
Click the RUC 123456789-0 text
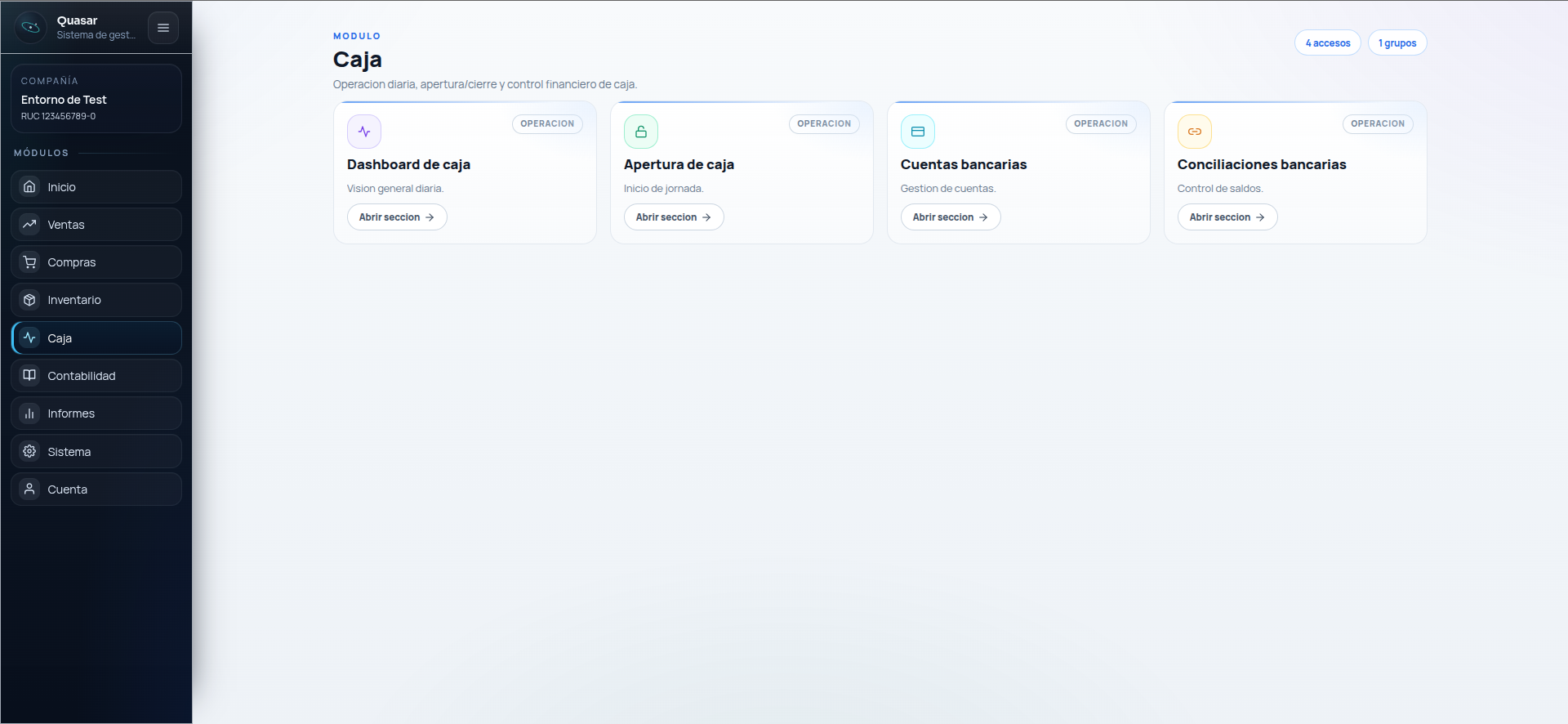coord(58,116)
